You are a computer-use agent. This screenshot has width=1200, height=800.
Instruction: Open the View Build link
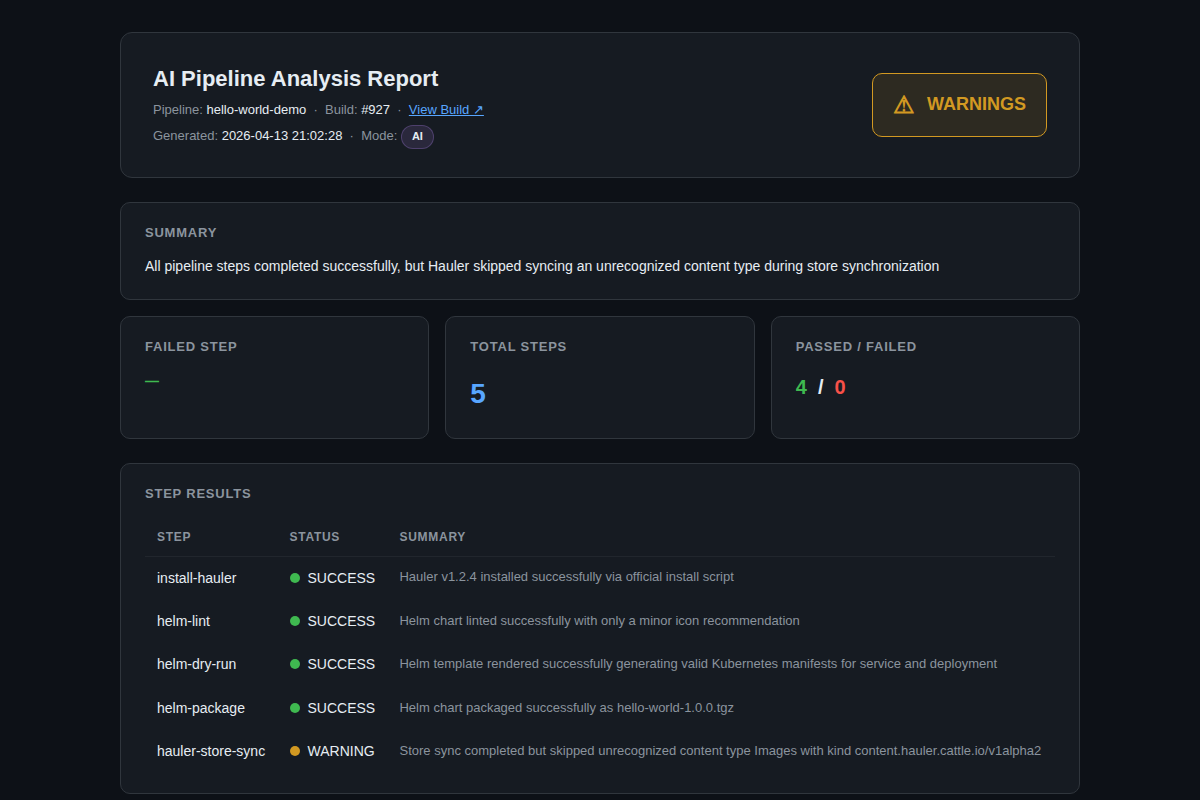446,110
